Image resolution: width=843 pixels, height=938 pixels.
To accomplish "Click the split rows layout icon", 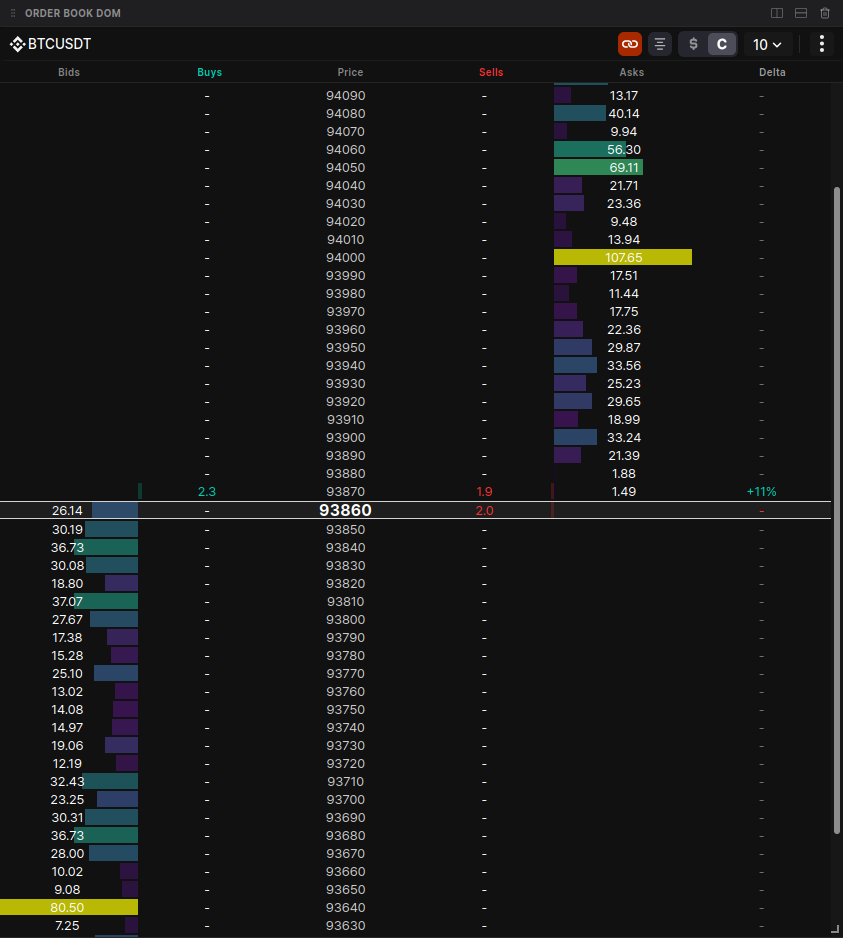I will (801, 12).
